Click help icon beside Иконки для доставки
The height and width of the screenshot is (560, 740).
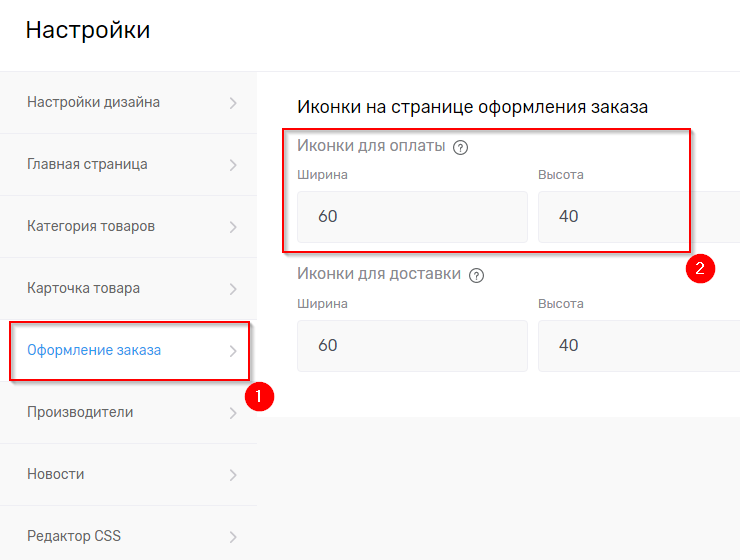coord(476,275)
